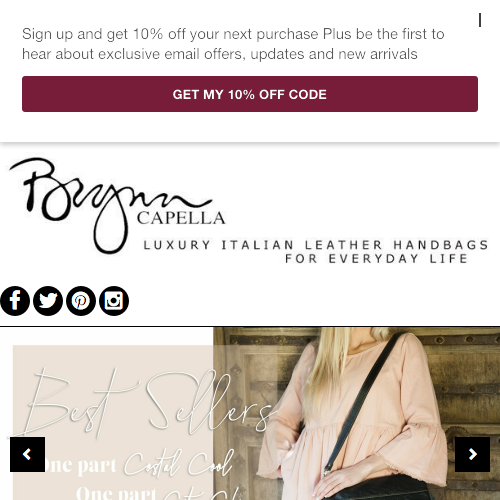500x500 pixels.
Task: Click the One part Coastal Cool caption
Action: coord(138,464)
